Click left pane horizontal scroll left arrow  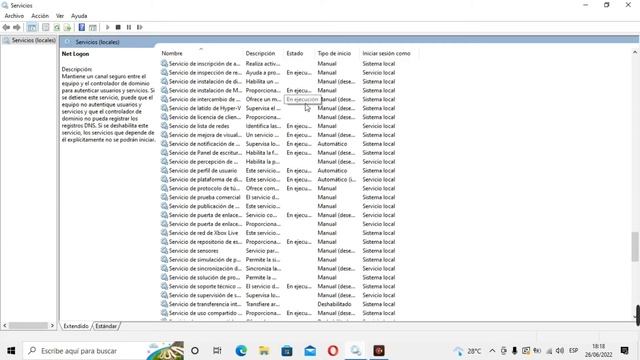5,326
